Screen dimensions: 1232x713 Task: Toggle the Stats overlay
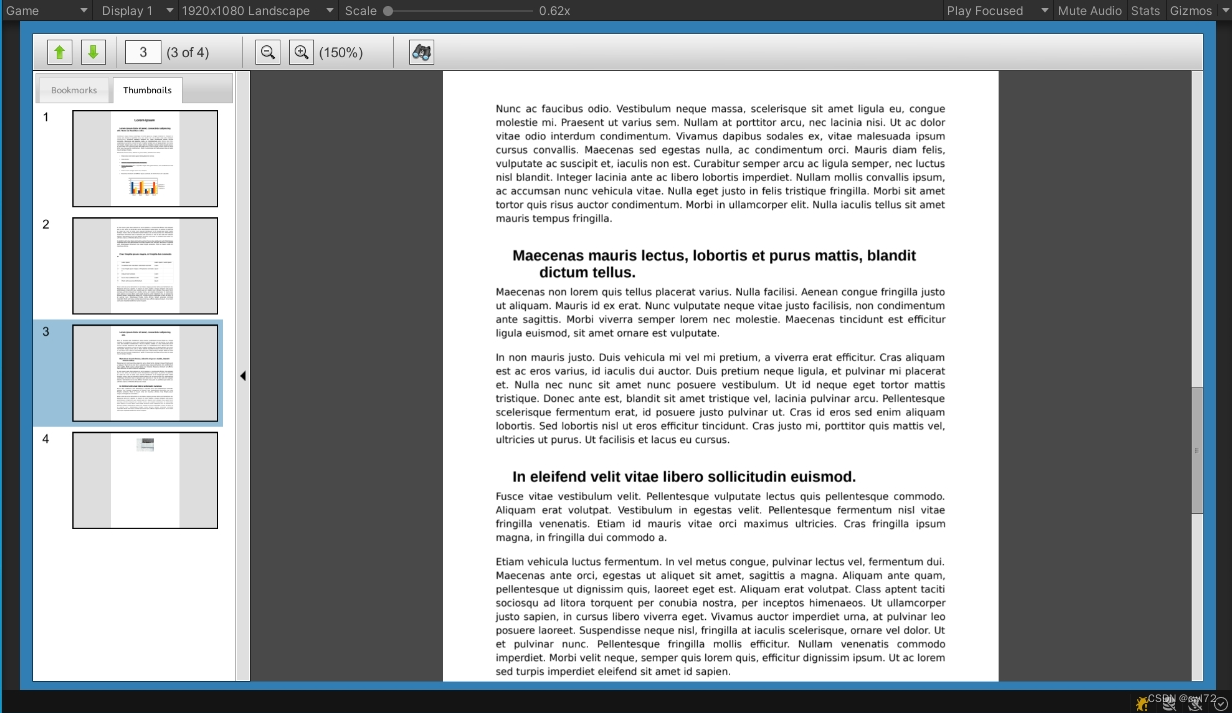(1145, 10)
